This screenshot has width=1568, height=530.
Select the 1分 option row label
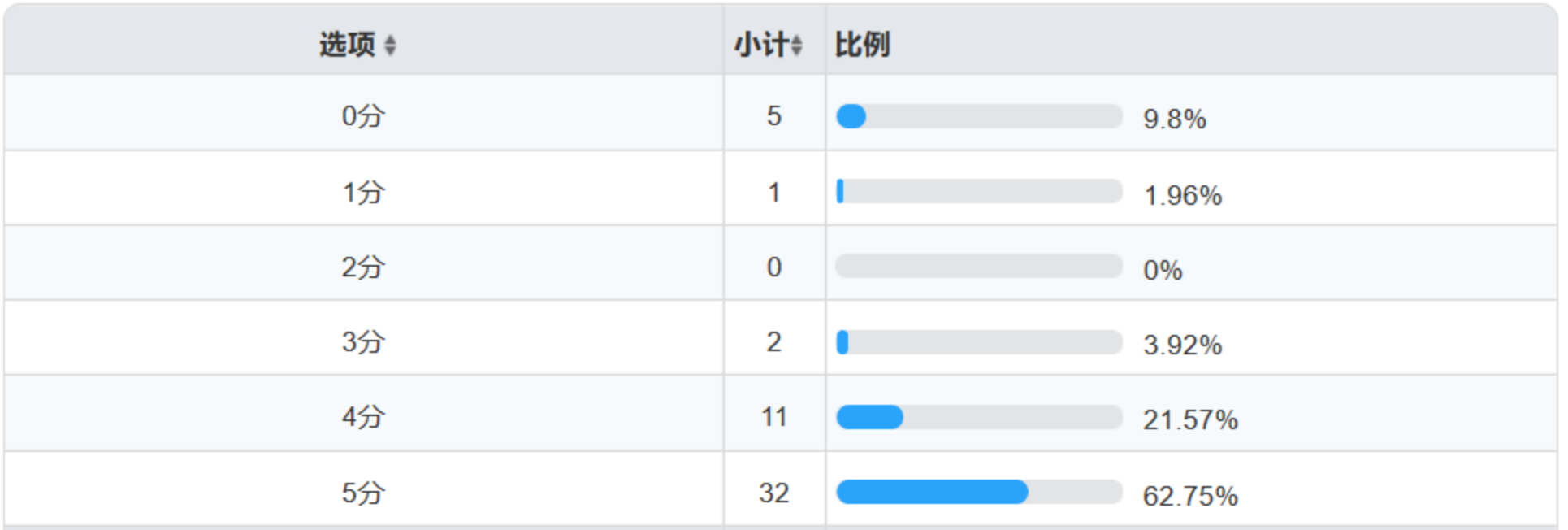click(x=362, y=193)
